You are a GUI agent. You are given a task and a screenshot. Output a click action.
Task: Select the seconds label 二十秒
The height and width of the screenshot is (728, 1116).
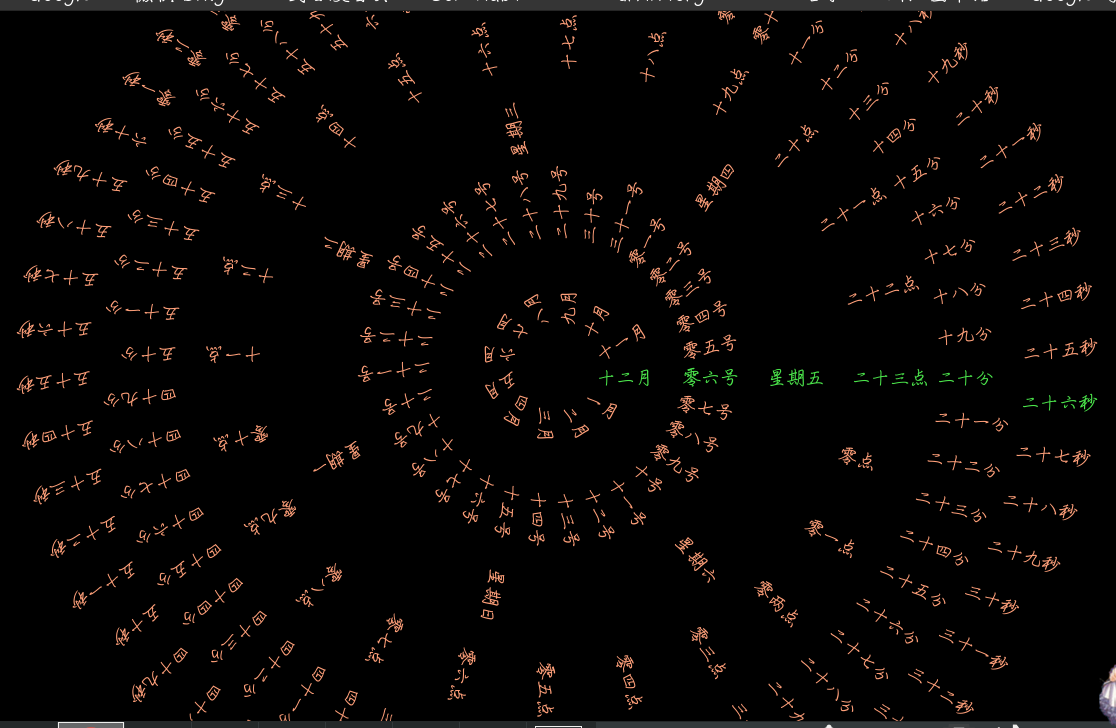tap(977, 106)
